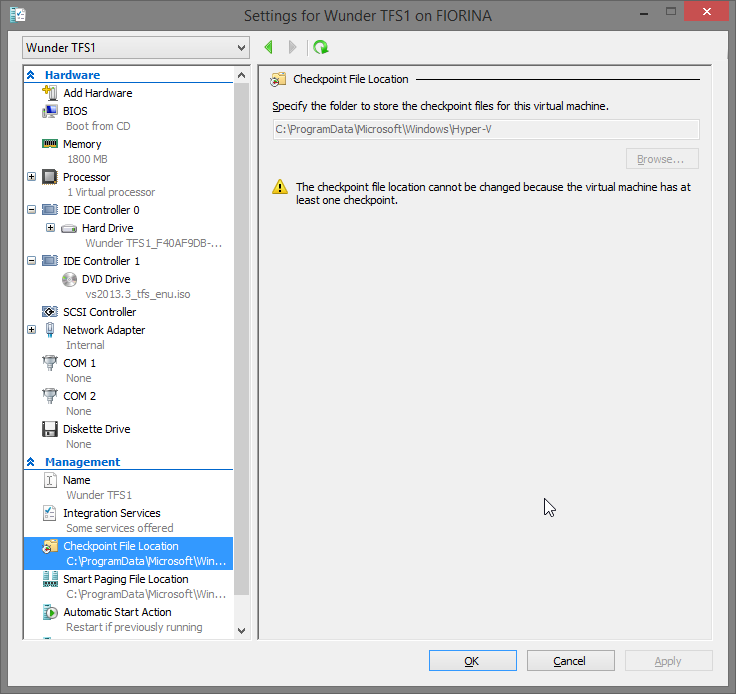Click the IDE Controller 1 icon
The height and width of the screenshot is (694, 736).
[x=50, y=261]
